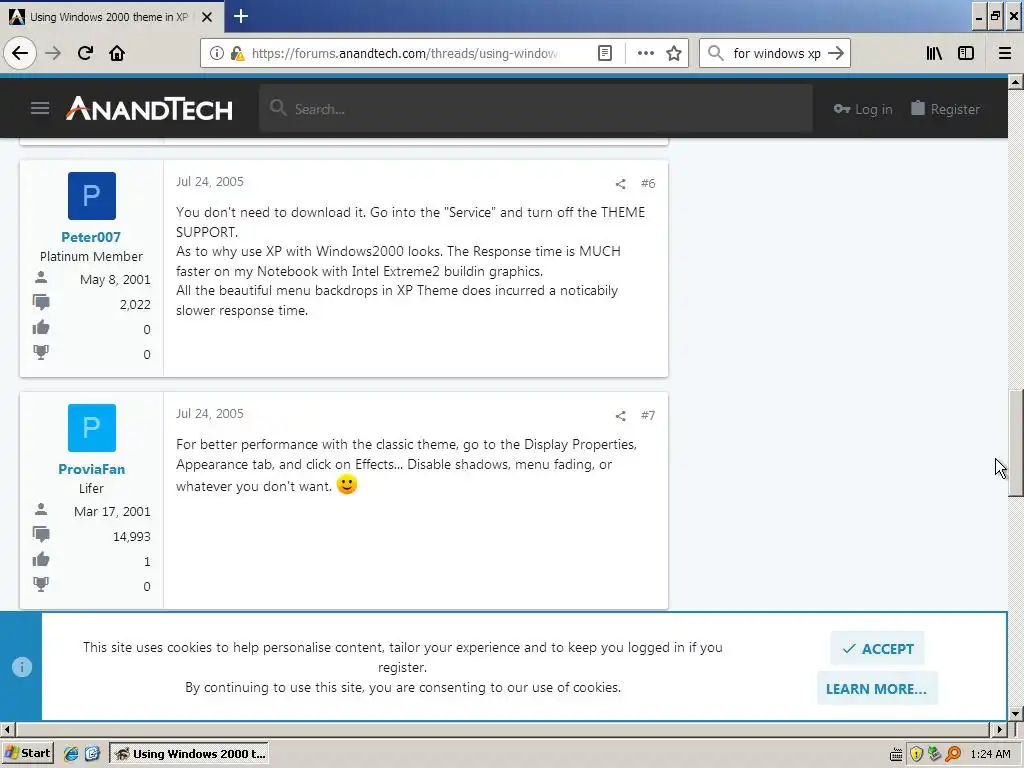
Task: Click the scroll down arrow
Action: point(1016,713)
